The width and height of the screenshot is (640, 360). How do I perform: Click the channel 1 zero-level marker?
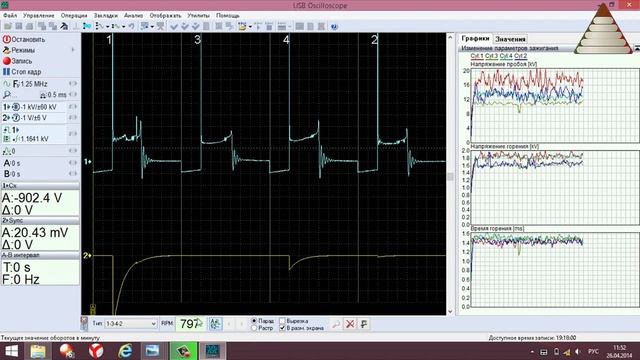click(87, 162)
